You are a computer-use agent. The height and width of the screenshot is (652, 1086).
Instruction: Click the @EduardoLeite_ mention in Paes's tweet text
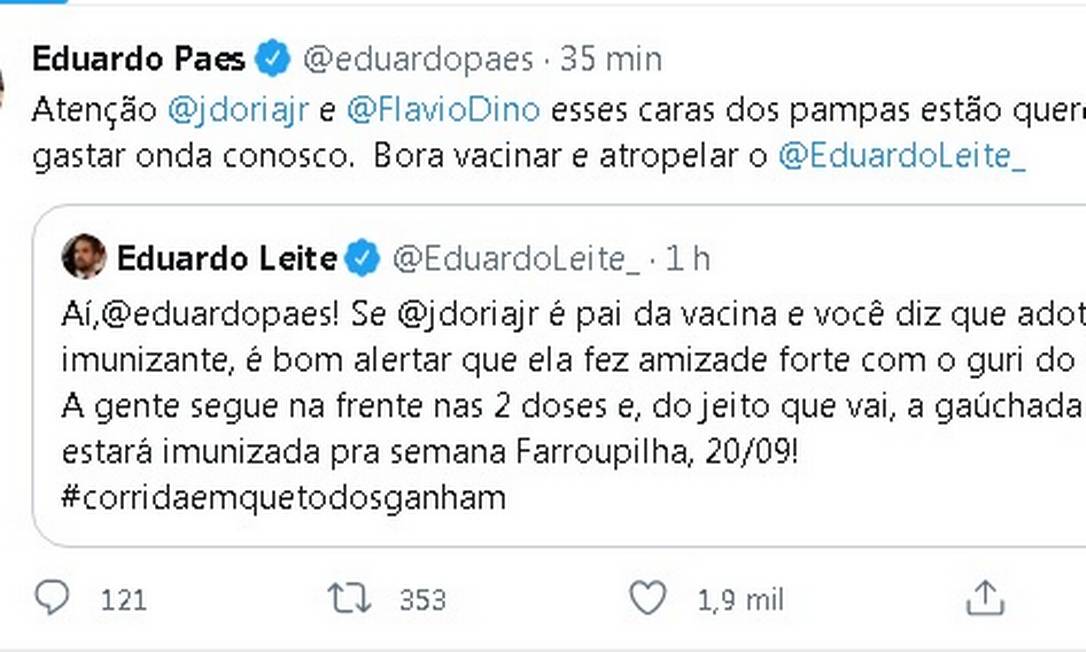coord(901,157)
